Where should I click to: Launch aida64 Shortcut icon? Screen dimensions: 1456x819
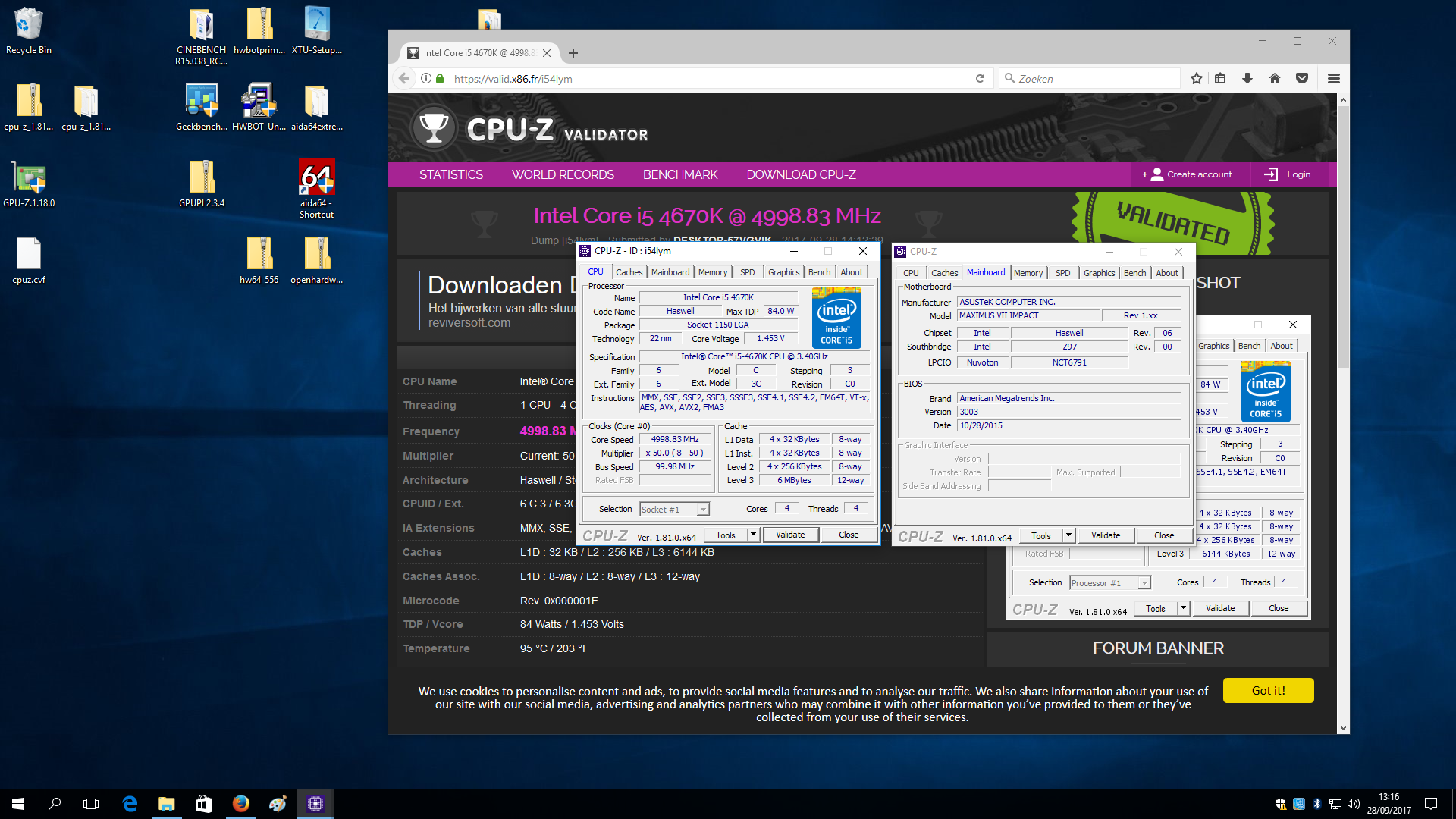(x=316, y=190)
